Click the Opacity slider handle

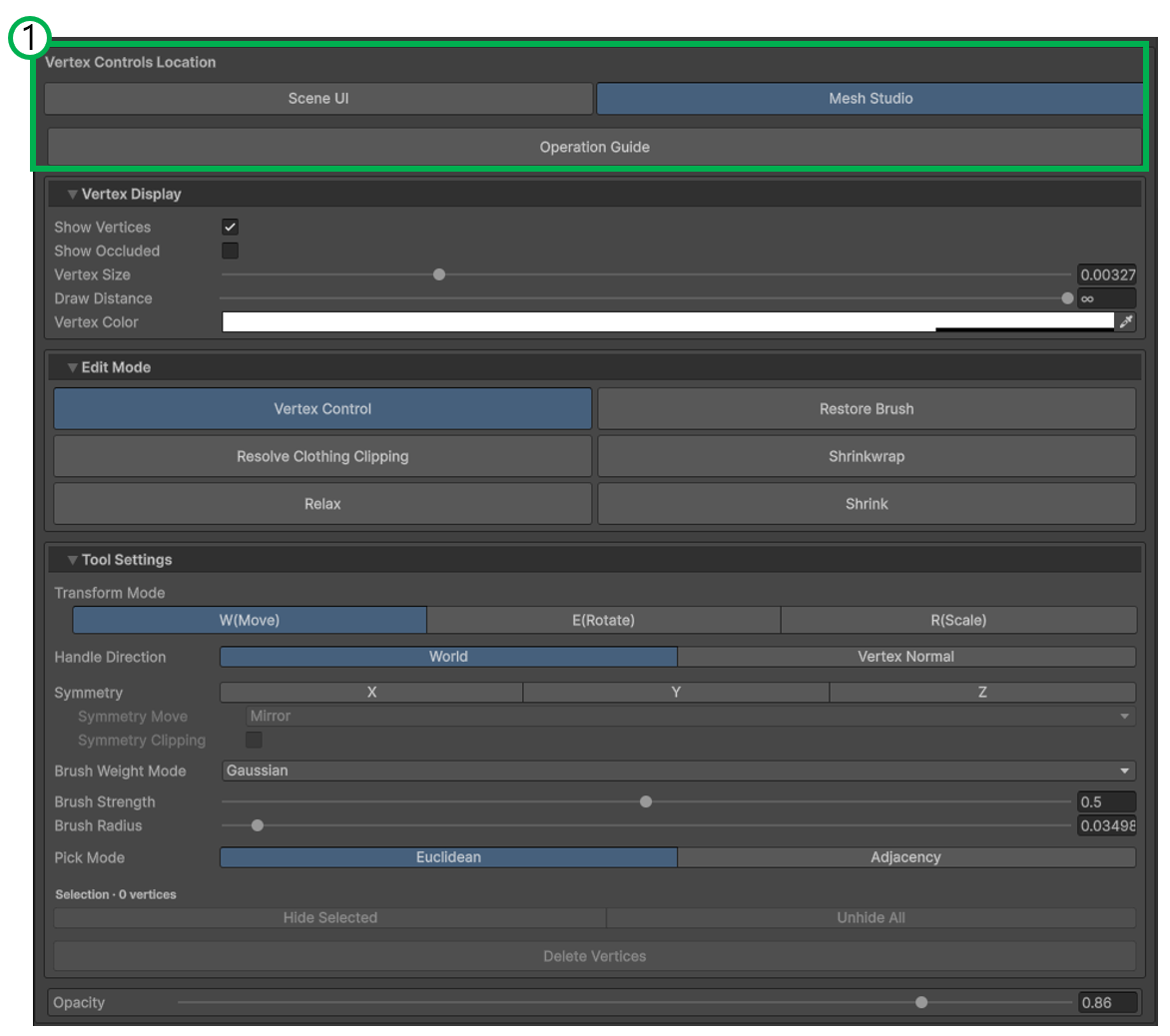921,1002
